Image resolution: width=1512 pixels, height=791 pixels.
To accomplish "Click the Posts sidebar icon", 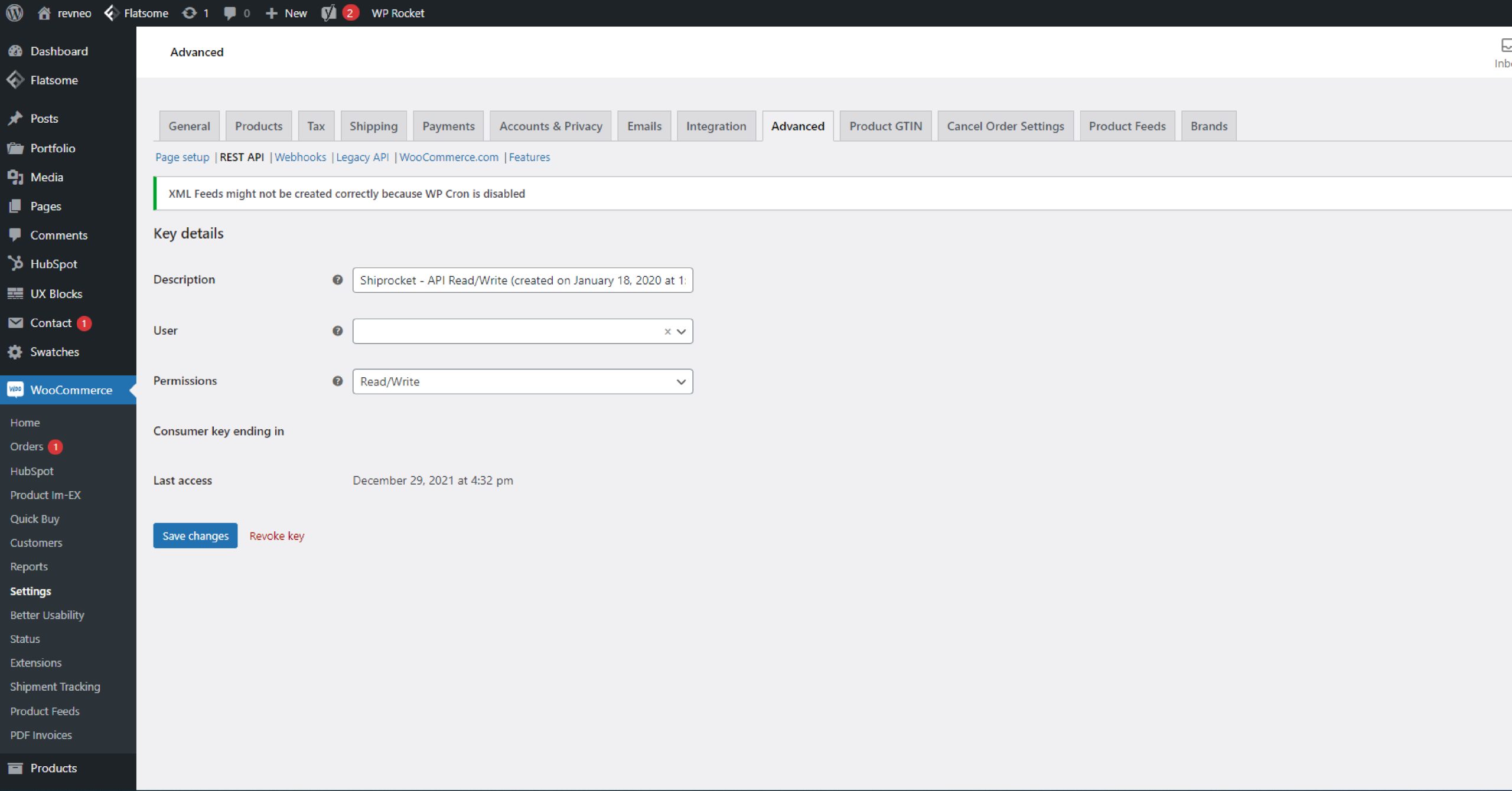I will [16, 118].
